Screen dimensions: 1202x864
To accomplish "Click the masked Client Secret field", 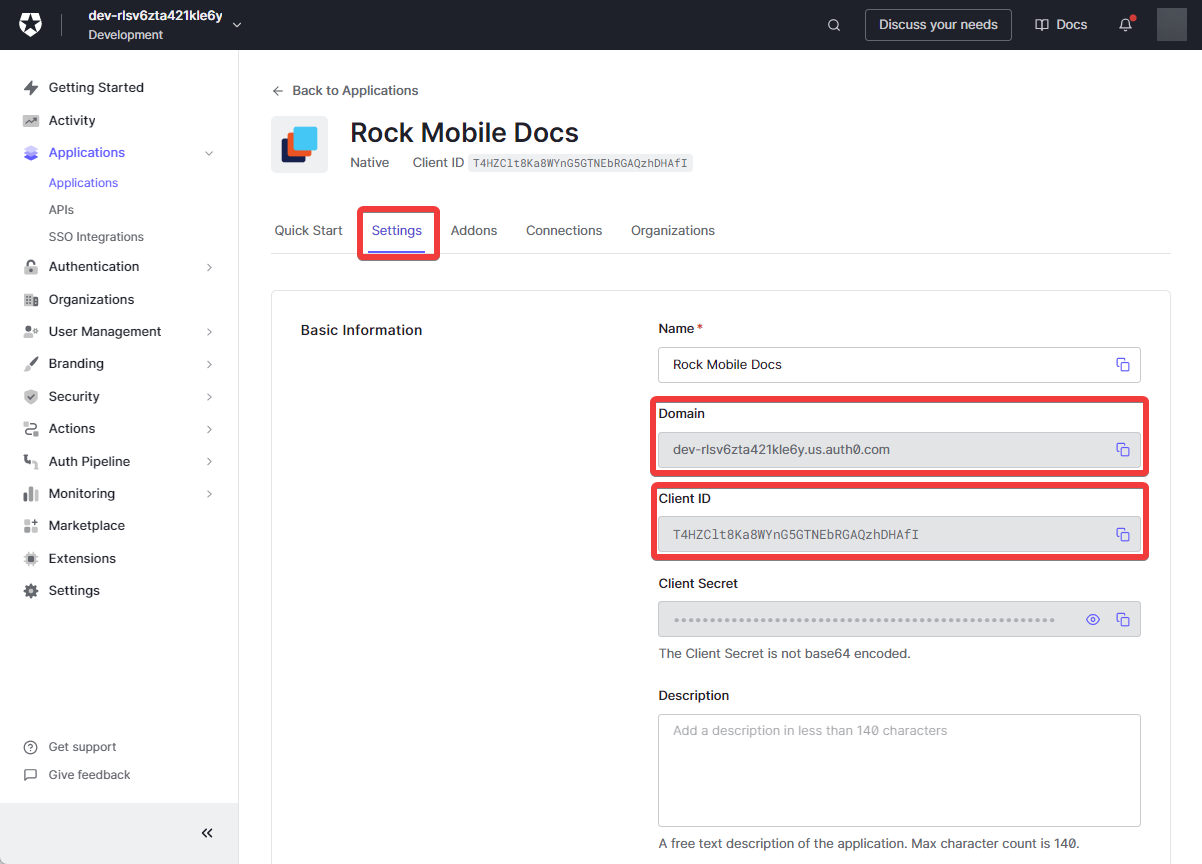I will 899,620.
